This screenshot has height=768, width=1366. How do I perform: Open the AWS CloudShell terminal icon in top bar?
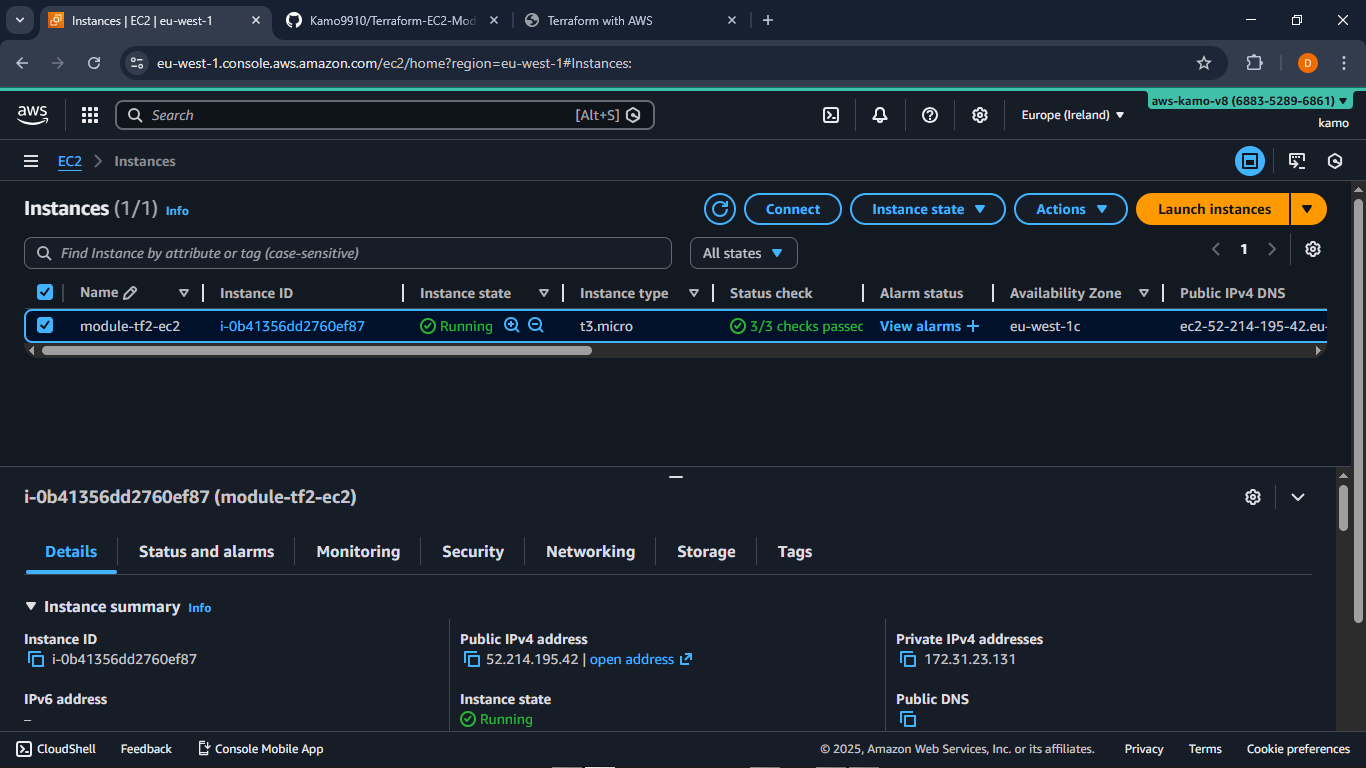click(830, 115)
